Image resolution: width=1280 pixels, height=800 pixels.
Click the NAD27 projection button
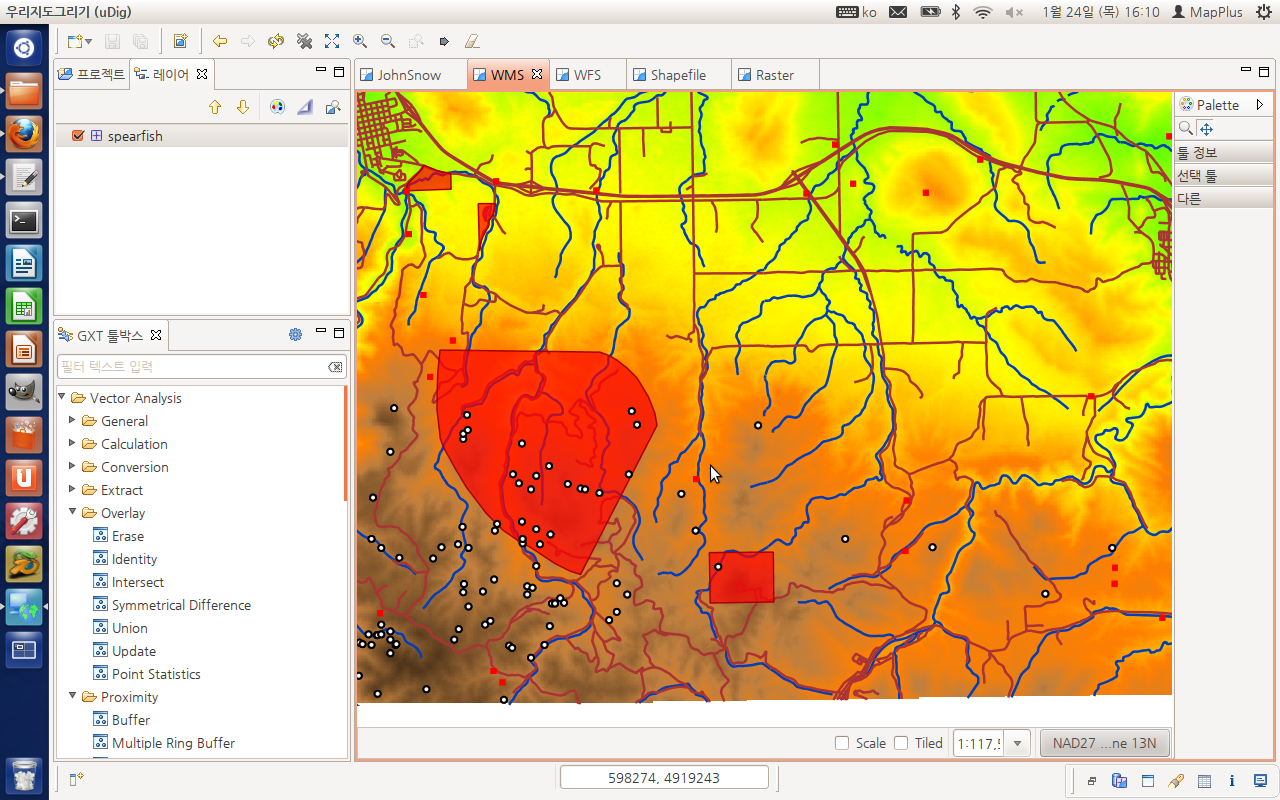[x=1104, y=743]
